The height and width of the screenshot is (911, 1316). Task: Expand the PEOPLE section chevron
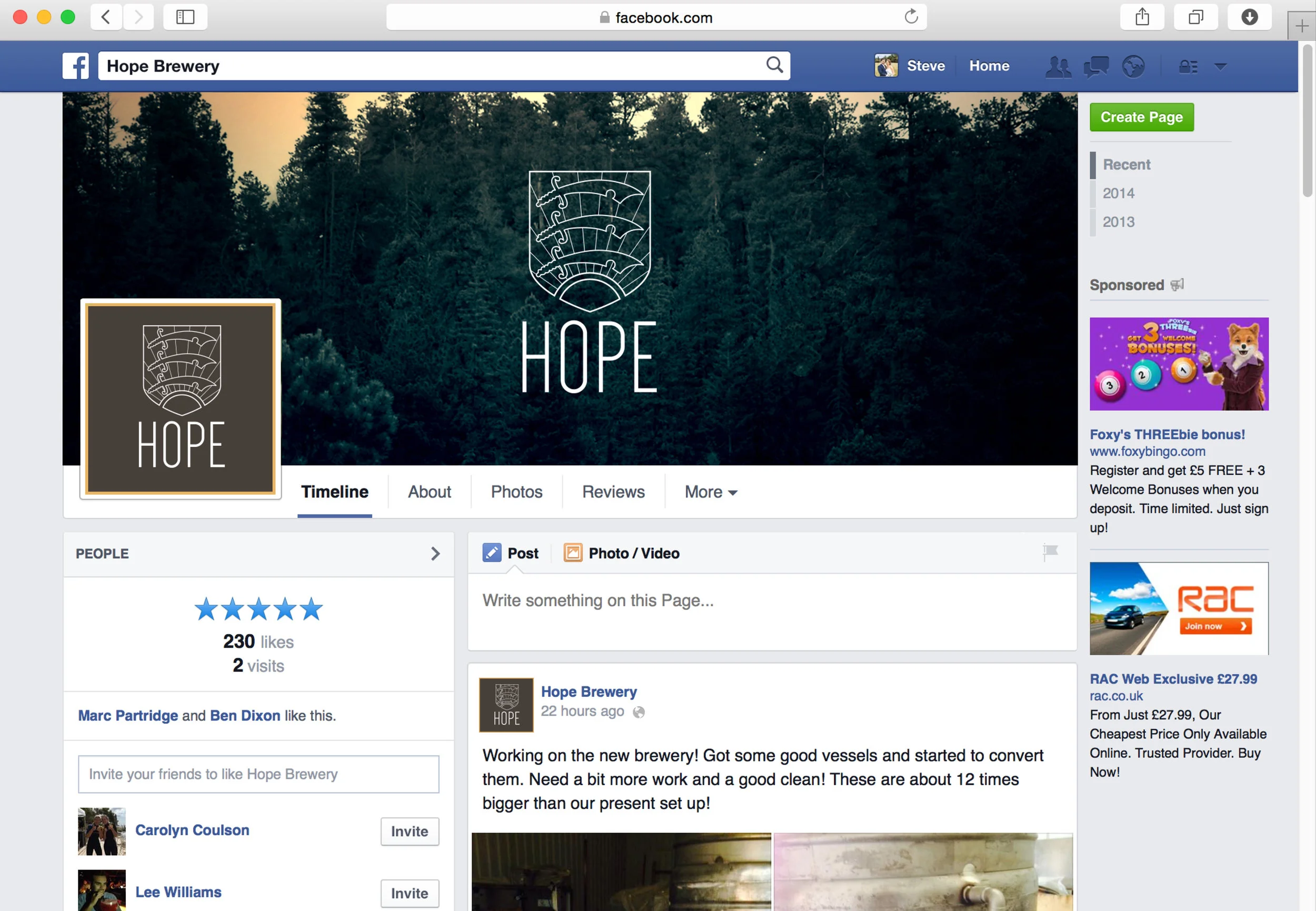tap(435, 553)
